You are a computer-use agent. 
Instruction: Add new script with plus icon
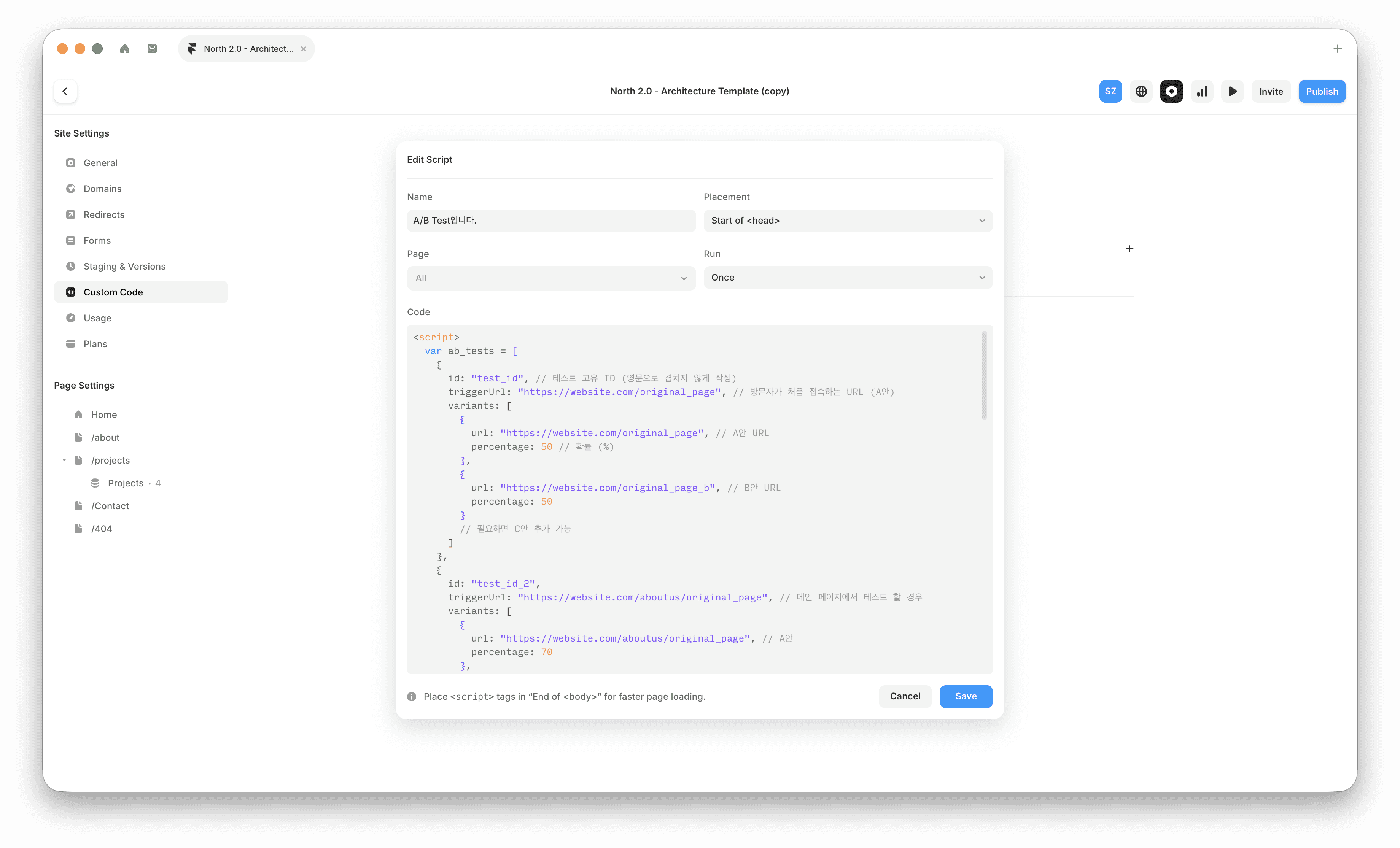tap(1129, 249)
